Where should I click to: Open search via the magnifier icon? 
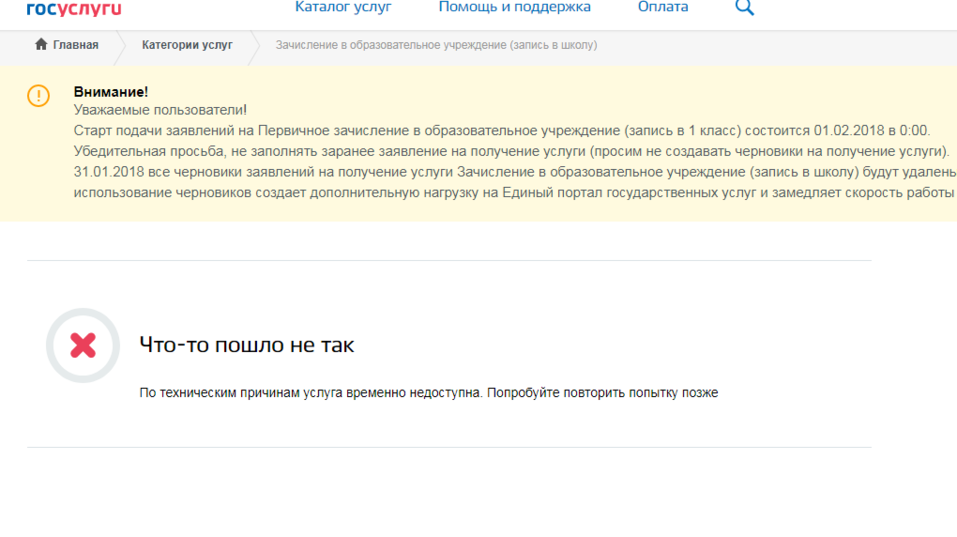[x=744, y=8]
